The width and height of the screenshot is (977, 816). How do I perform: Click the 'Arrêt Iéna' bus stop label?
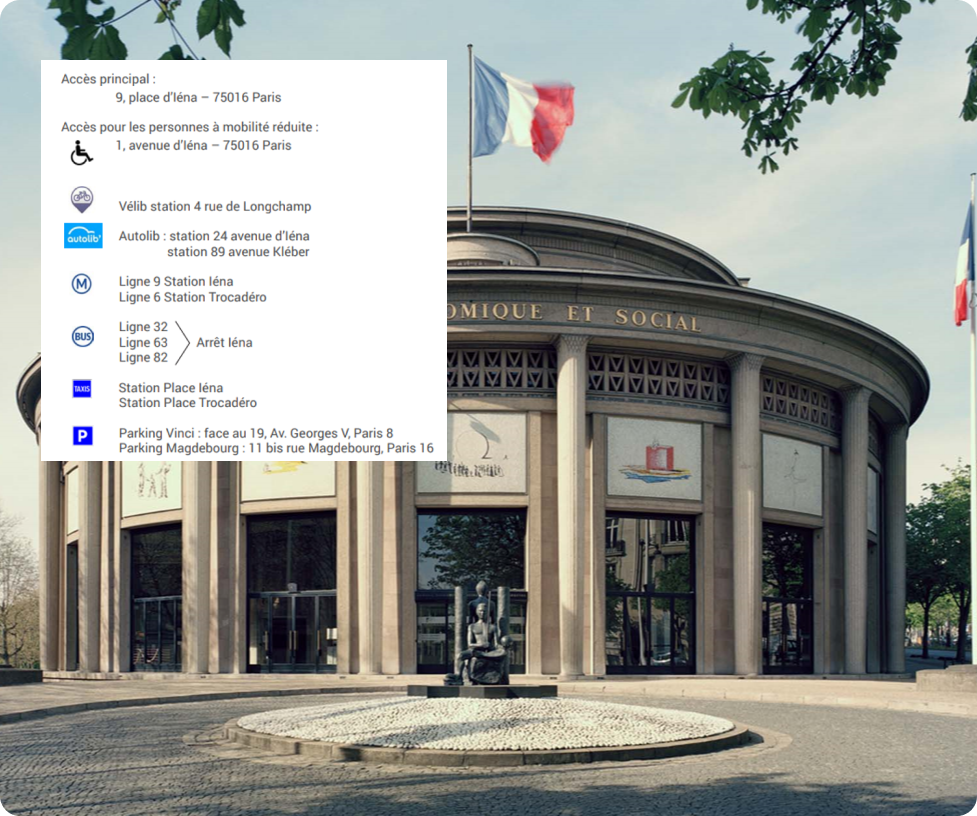pos(224,343)
